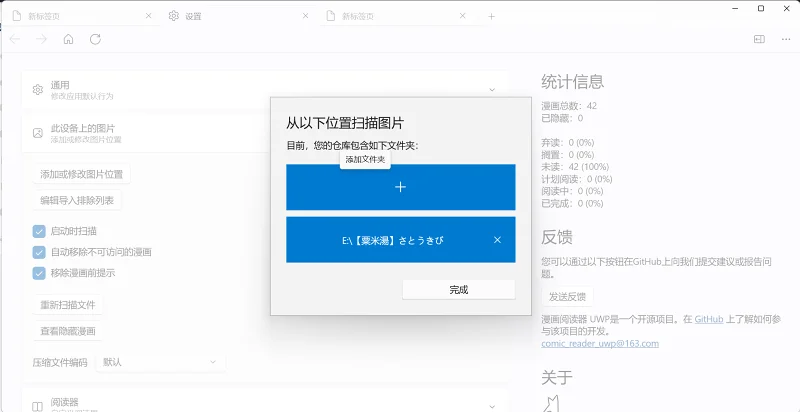Go forward with the right arrow
Screen dimensions: 800x412
tap(41, 39)
